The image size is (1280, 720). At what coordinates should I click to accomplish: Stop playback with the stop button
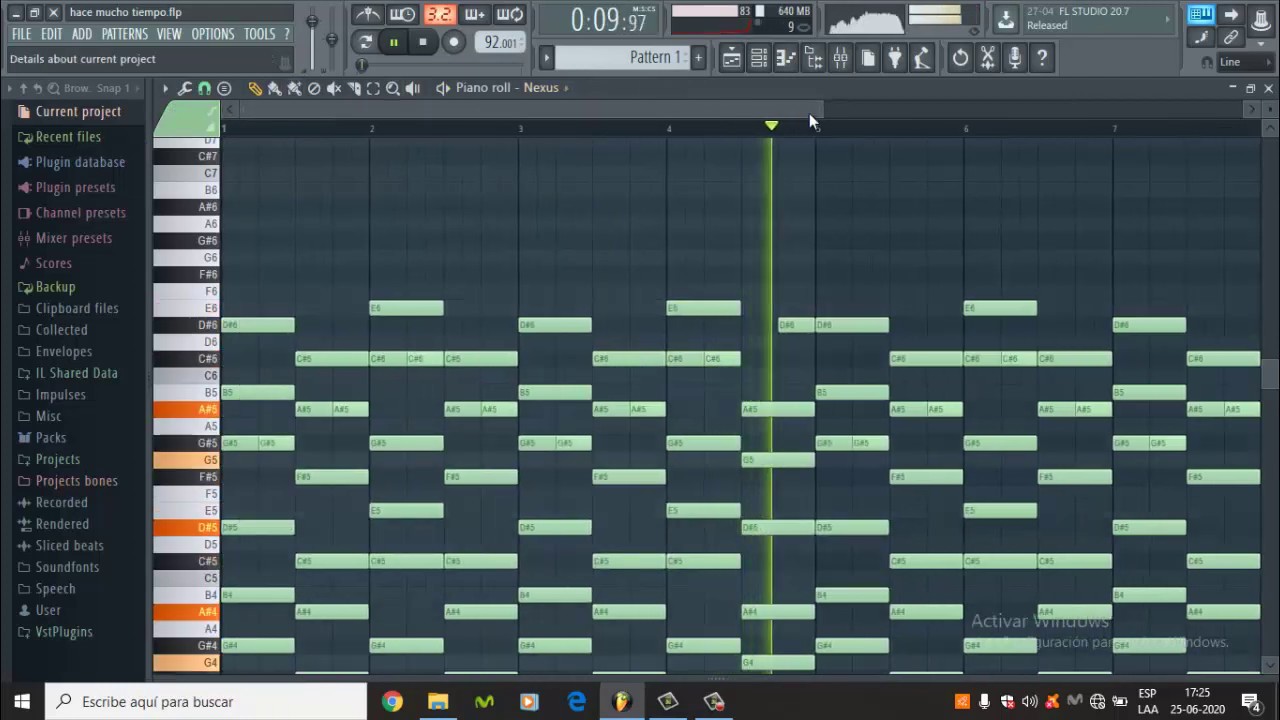tap(423, 42)
